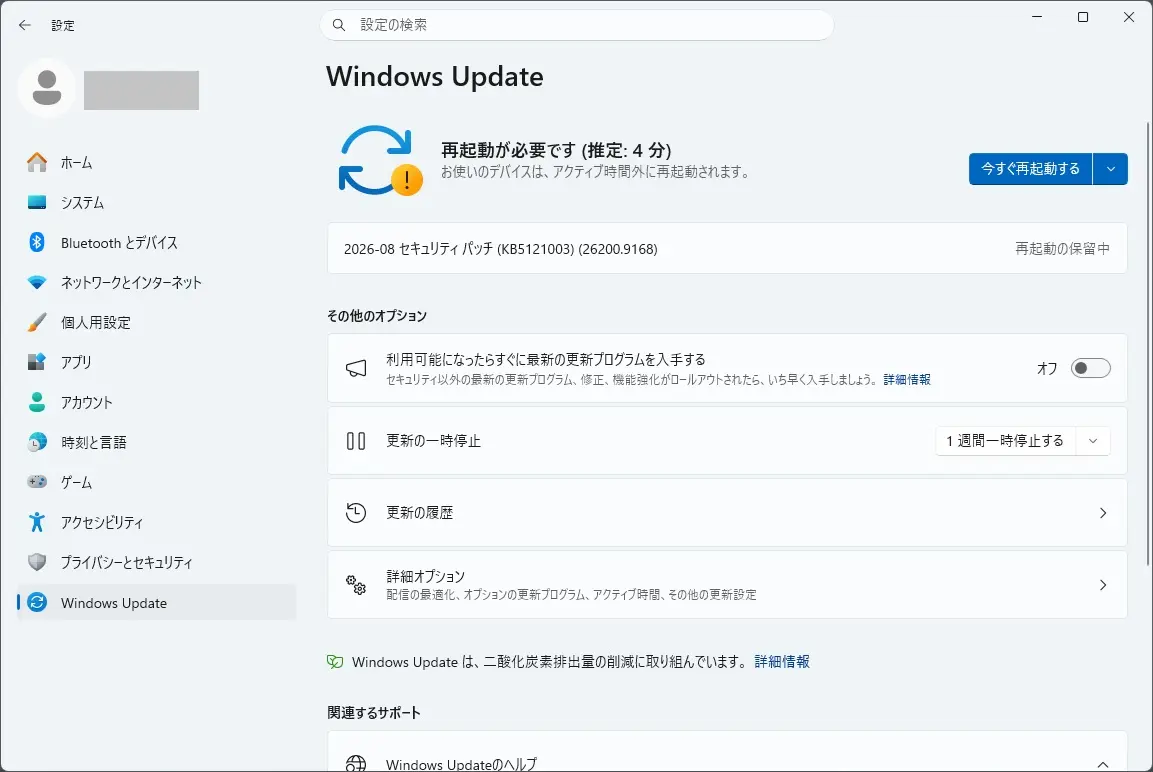This screenshot has height=772, width=1153.
Task: Toggle the get latest updates switch
Action: [1090, 368]
